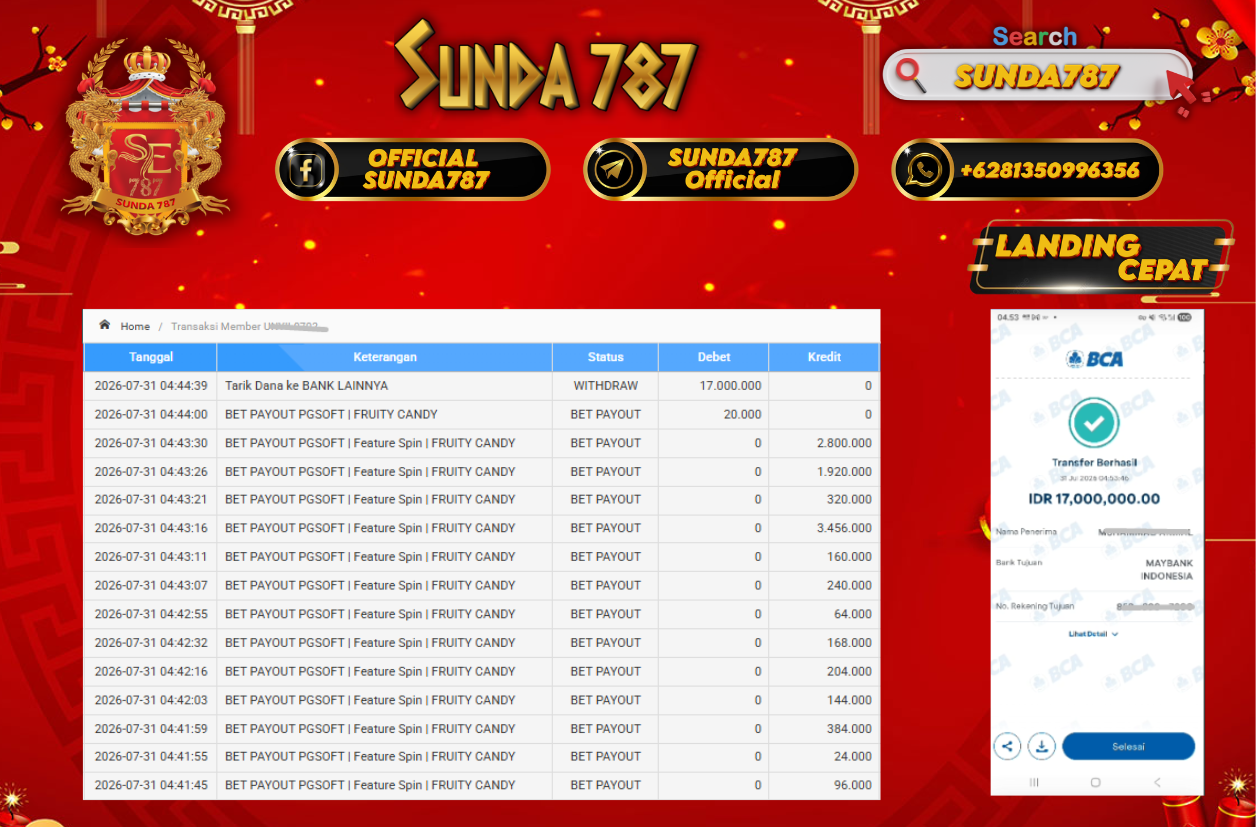Click date 2026-07-31 04:44:39

151,385
